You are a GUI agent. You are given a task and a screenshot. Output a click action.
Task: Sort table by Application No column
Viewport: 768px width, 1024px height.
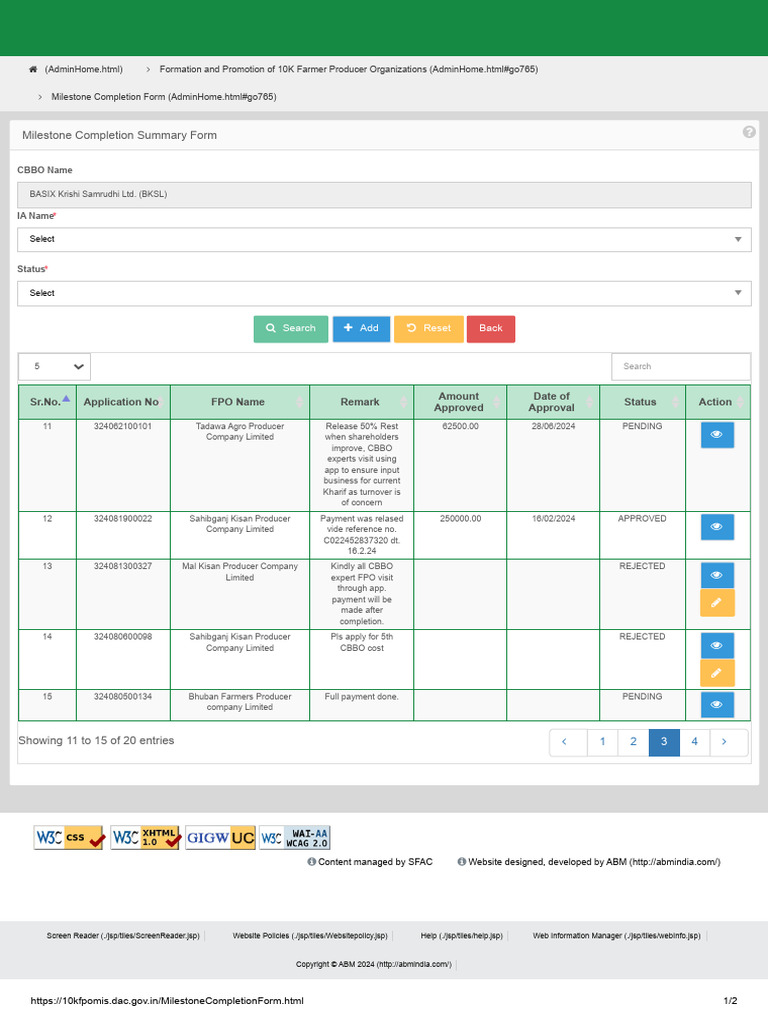(123, 402)
